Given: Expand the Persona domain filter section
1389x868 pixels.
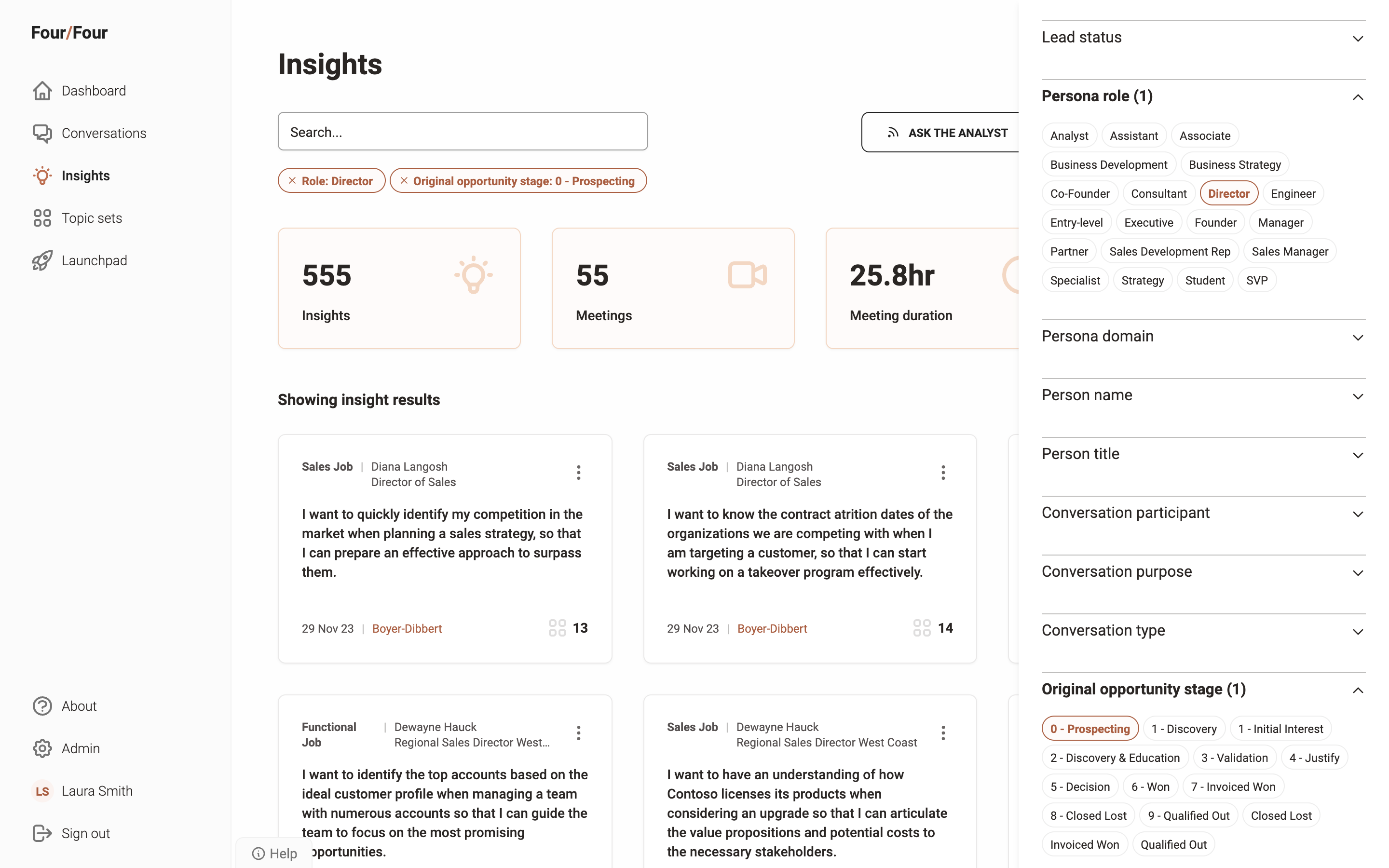Looking at the screenshot, I should pos(1358,337).
